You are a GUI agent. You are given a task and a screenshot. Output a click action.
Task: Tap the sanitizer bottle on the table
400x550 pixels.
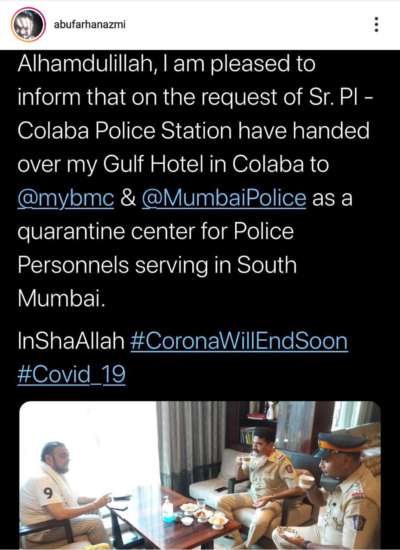[168, 510]
